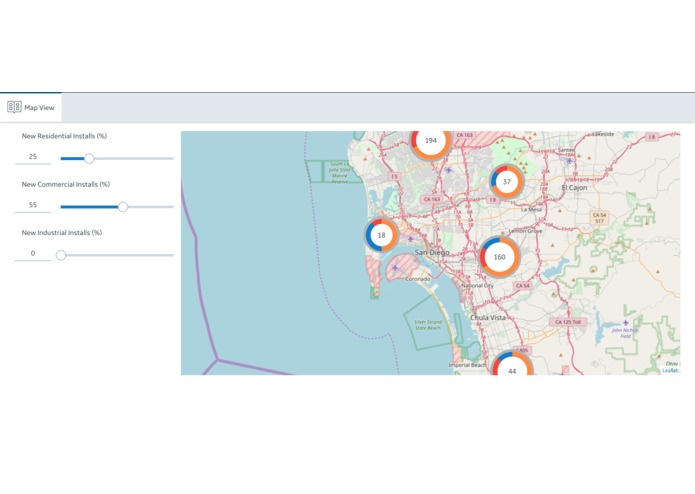Screen dimensions: 695x494
Task: Focus the industrial installs value field showing 0
Action: [33, 253]
